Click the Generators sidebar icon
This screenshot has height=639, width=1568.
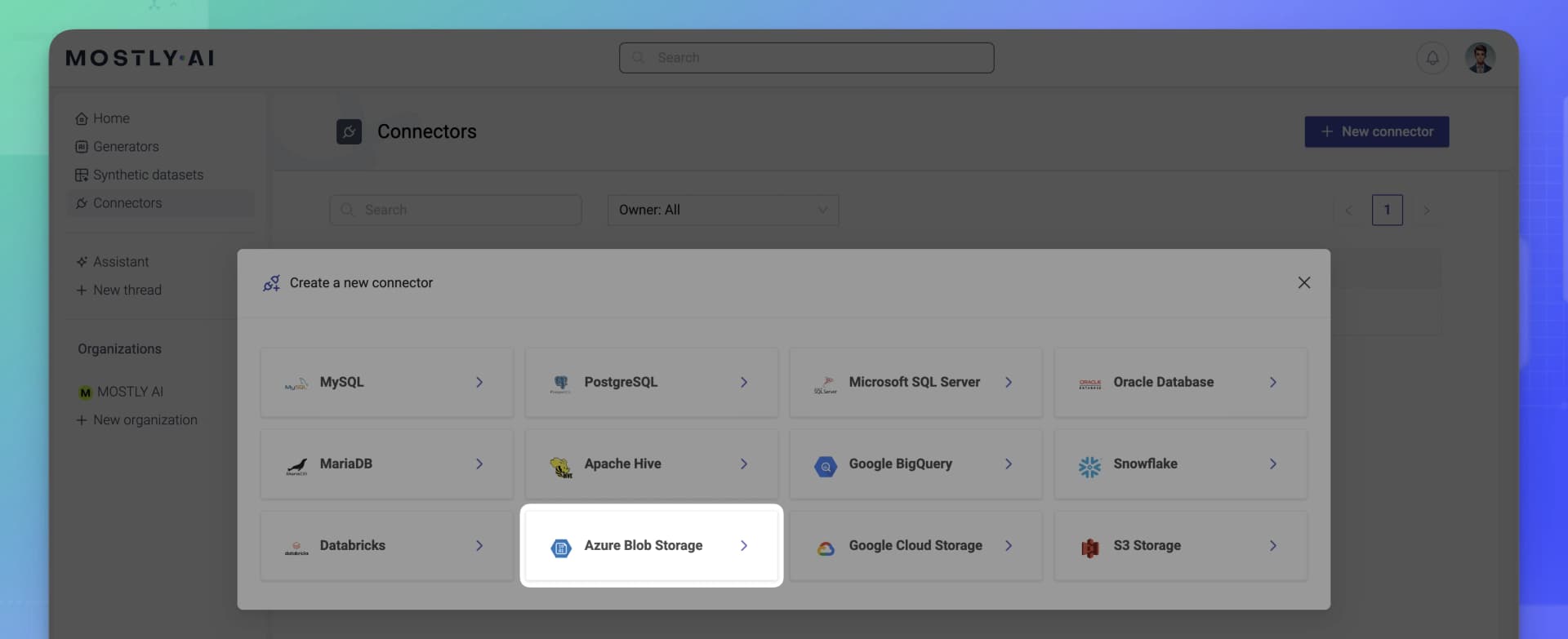point(82,147)
